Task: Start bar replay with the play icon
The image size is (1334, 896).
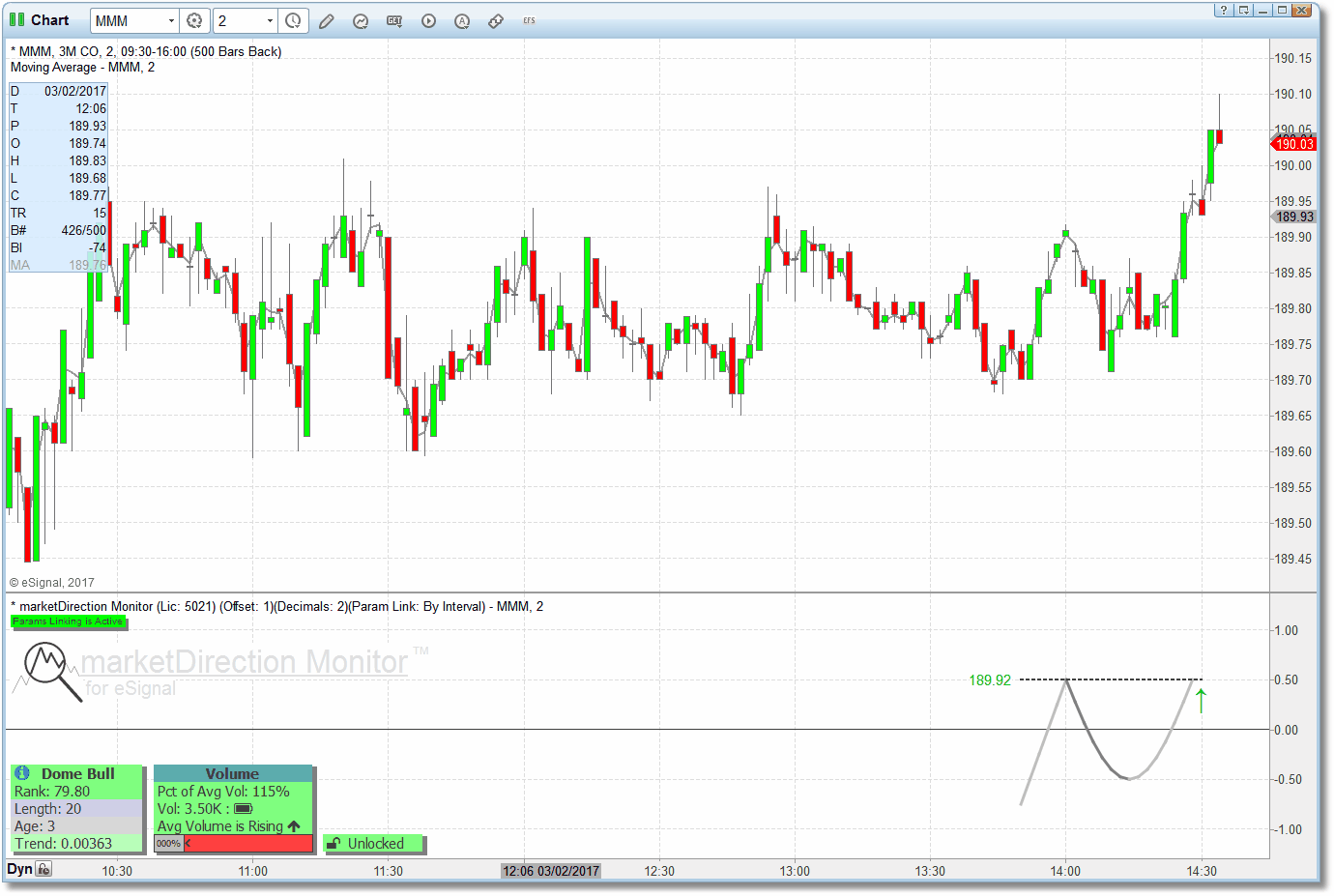Action: click(x=428, y=20)
